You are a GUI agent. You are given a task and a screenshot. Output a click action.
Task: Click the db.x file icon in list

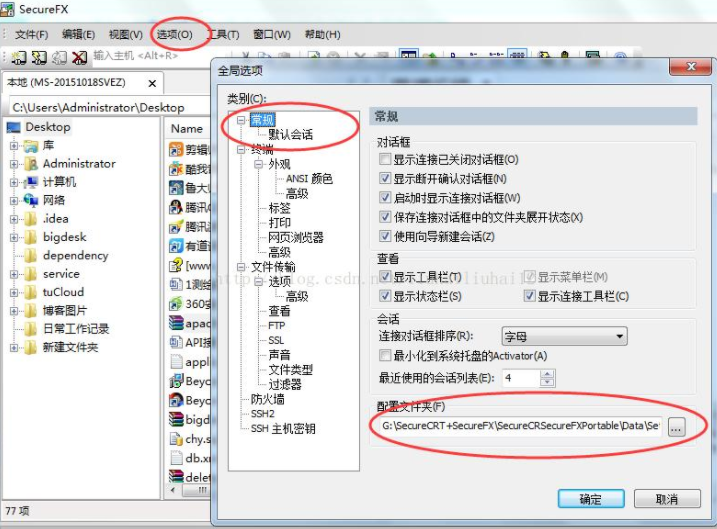(176, 458)
